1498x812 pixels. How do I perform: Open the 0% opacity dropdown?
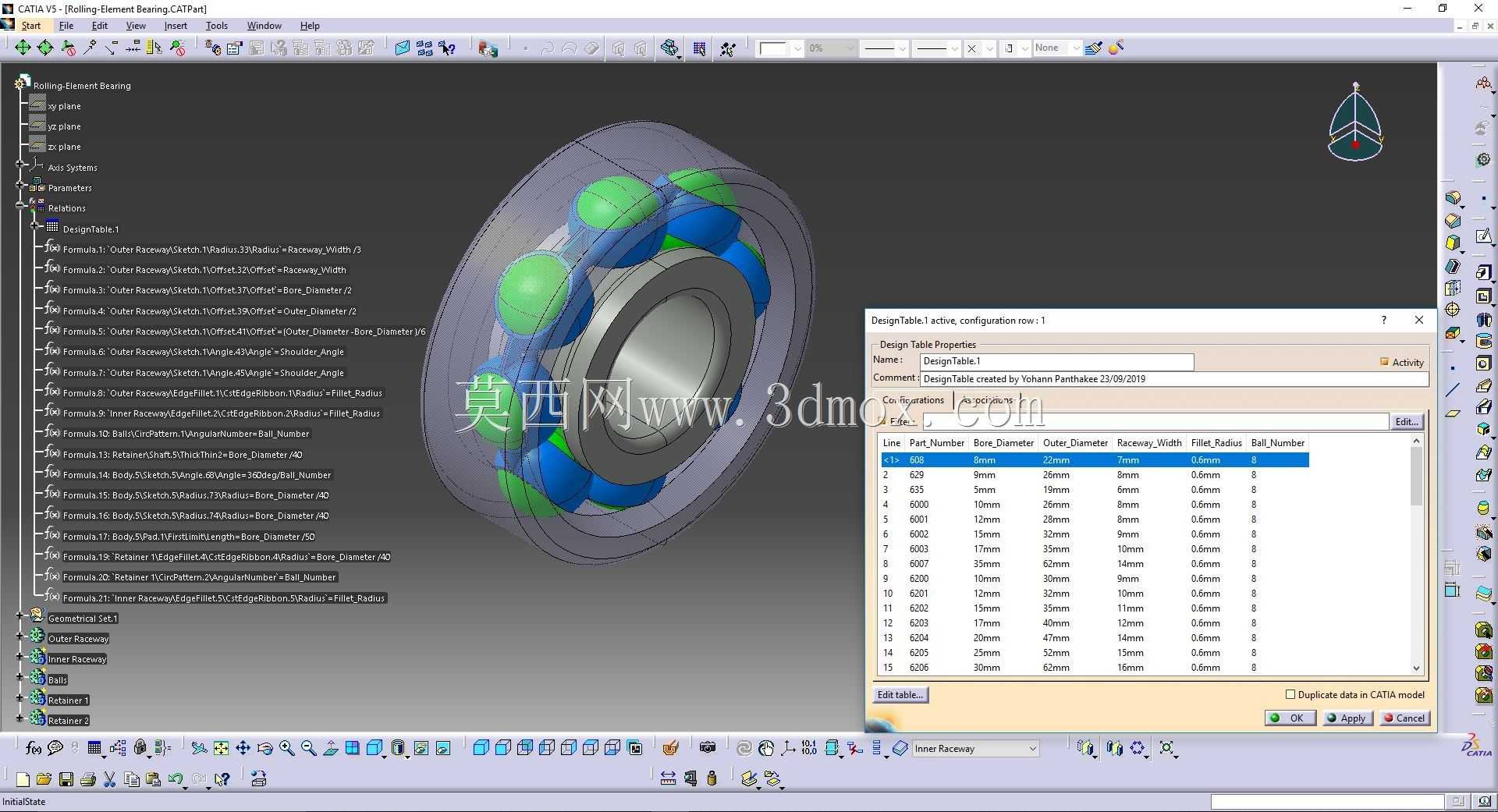coord(850,48)
